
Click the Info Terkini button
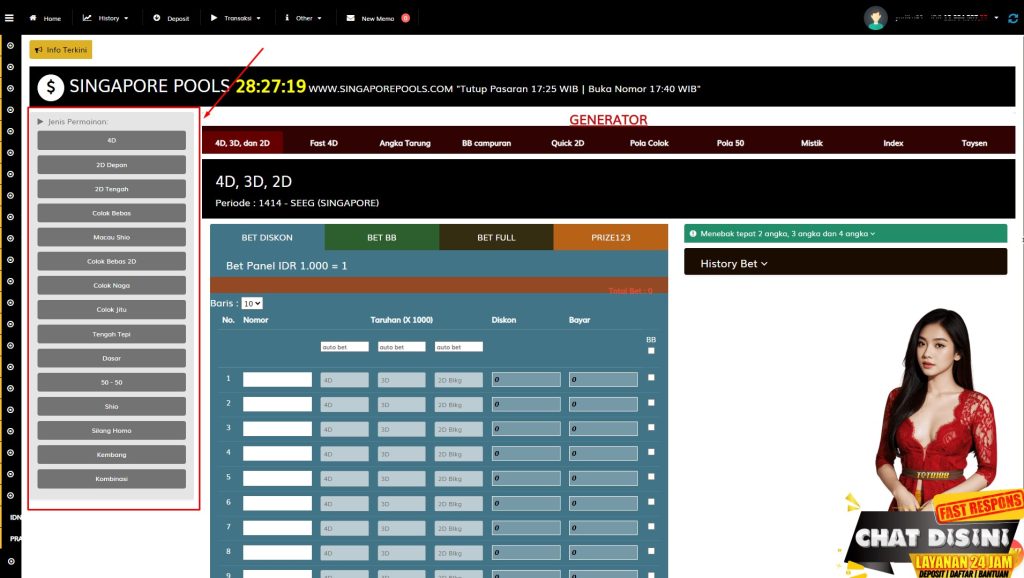pos(61,50)
